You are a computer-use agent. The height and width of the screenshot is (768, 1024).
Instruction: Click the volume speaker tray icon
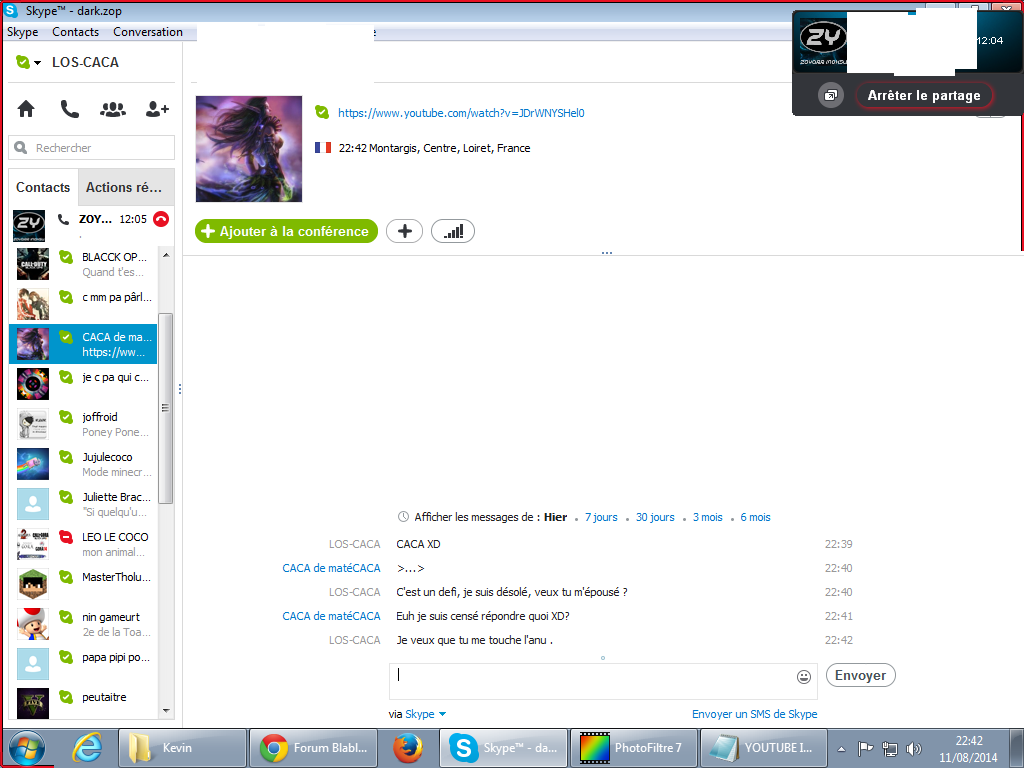914,749
